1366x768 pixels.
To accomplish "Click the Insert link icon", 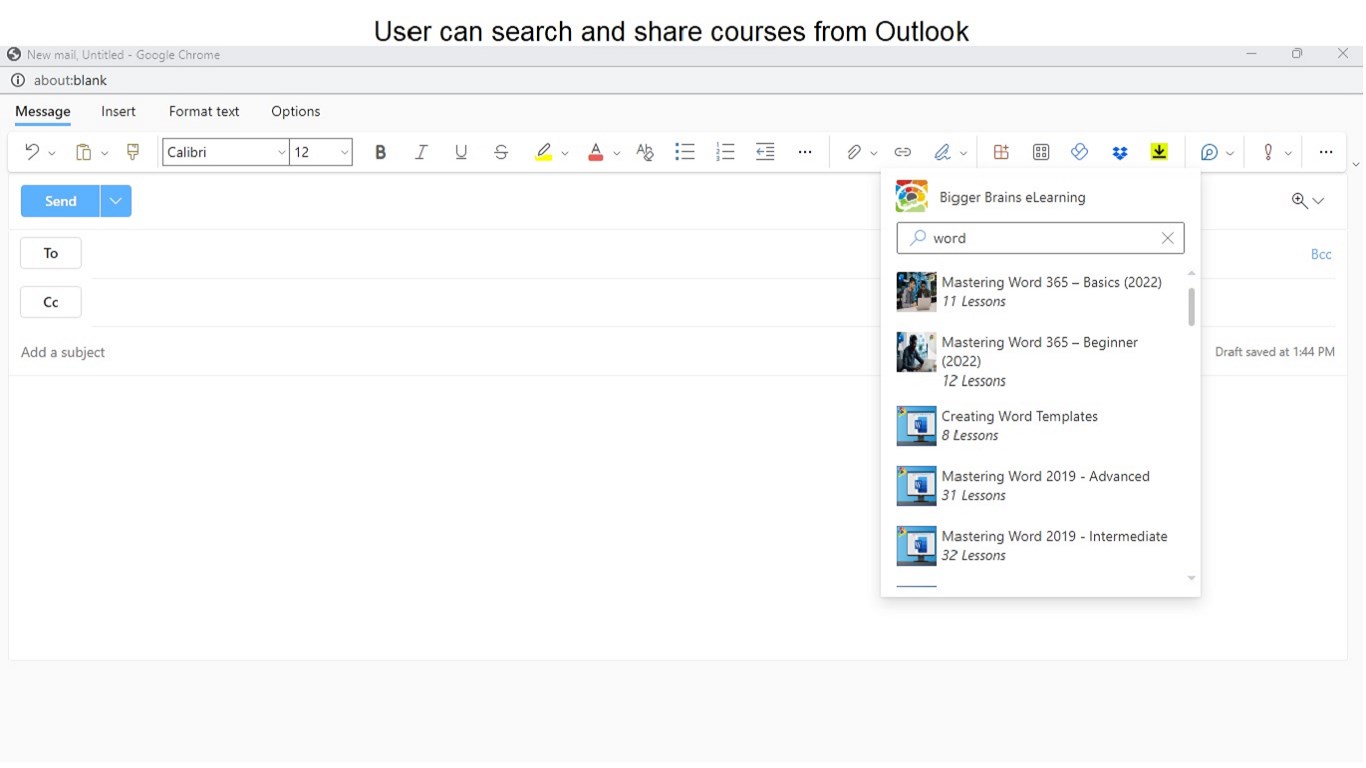I will tap(902, 152).
